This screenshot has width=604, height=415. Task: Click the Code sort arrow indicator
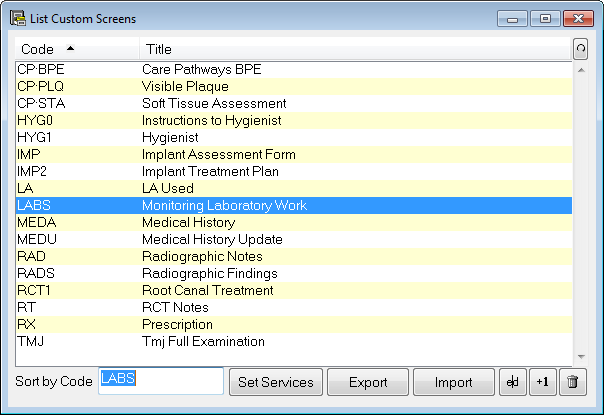70,48
